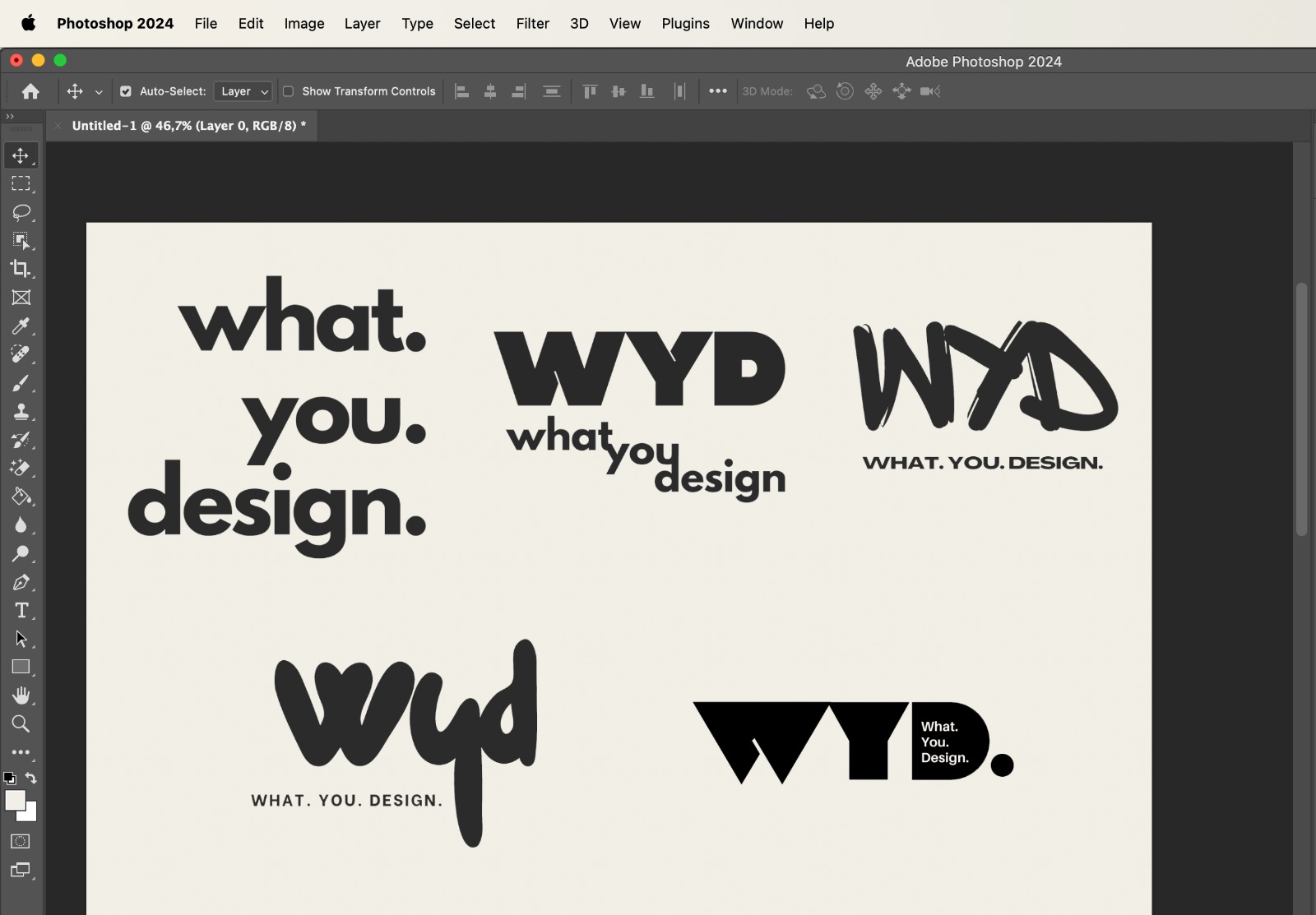This screenshot has height=915, width=1316.
Task: Open the Filter menu
Action: 532,24
